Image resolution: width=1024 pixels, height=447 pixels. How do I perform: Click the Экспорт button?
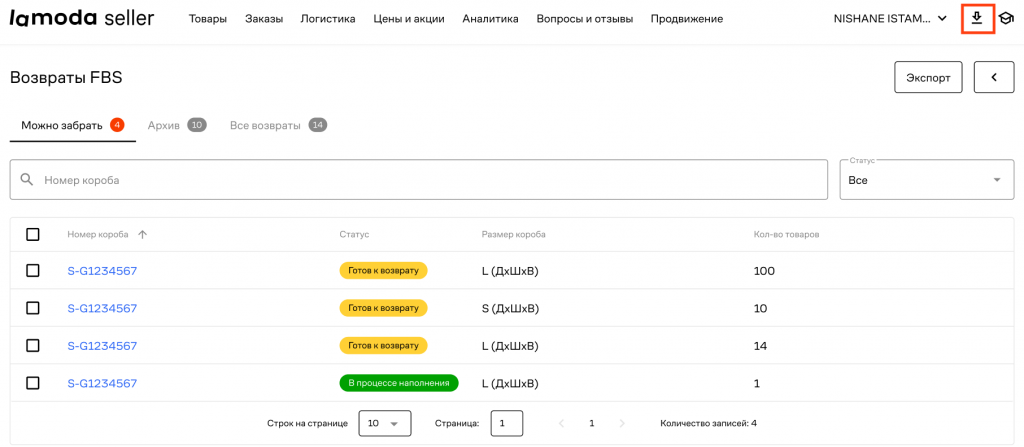tap(927, 77)
